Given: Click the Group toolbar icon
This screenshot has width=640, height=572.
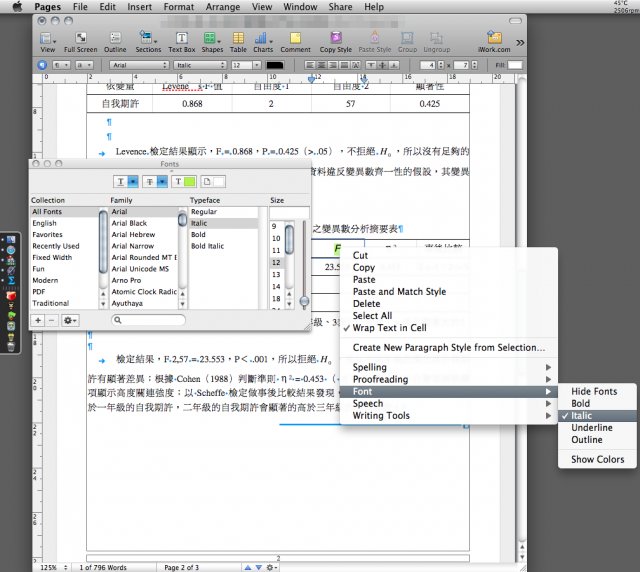Looking at the screenshot, I should [x=407, y=42].
